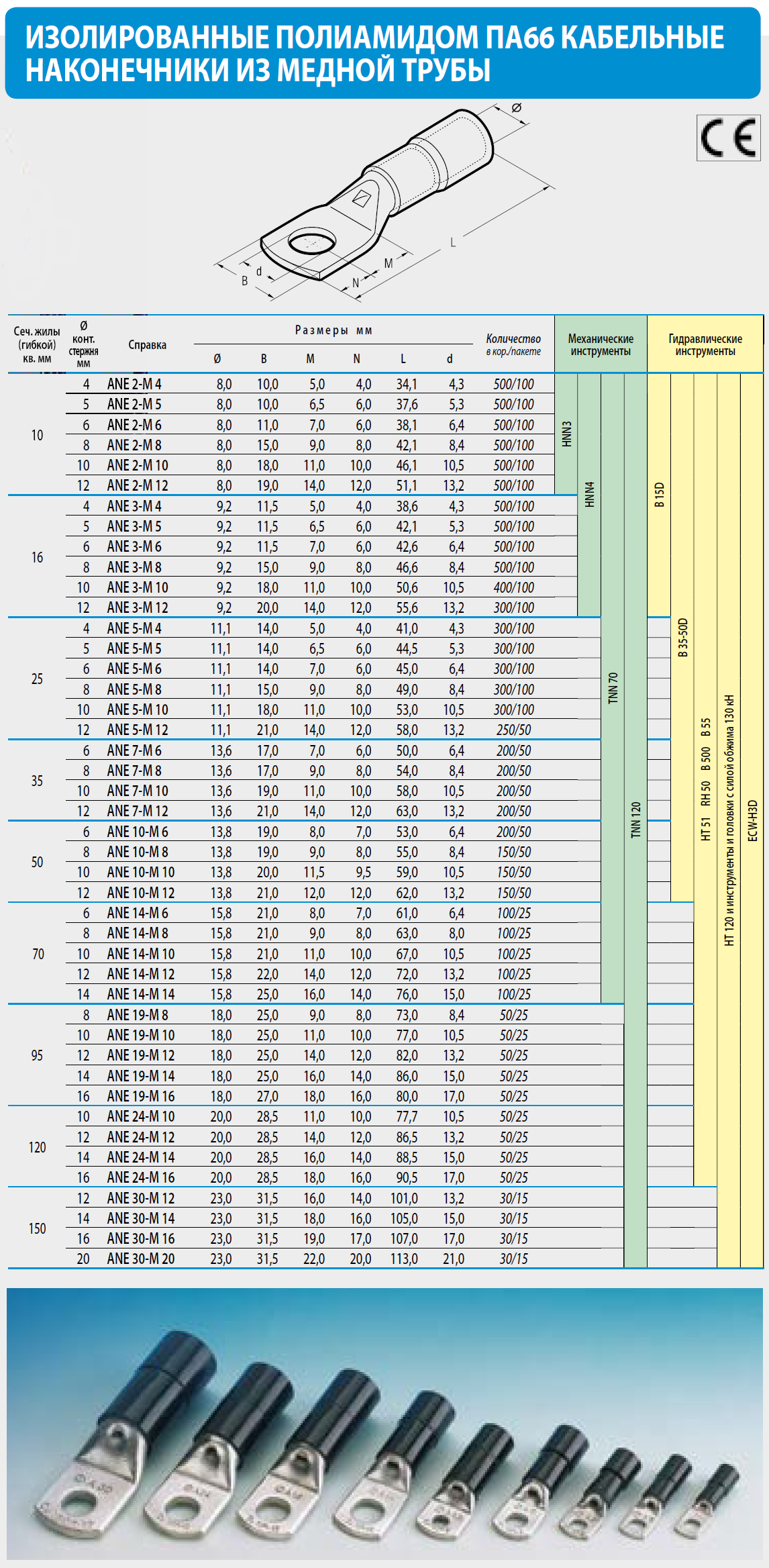
Task: Select reference 'ANE 2-M 5'
Action: [x=134, y=404]
